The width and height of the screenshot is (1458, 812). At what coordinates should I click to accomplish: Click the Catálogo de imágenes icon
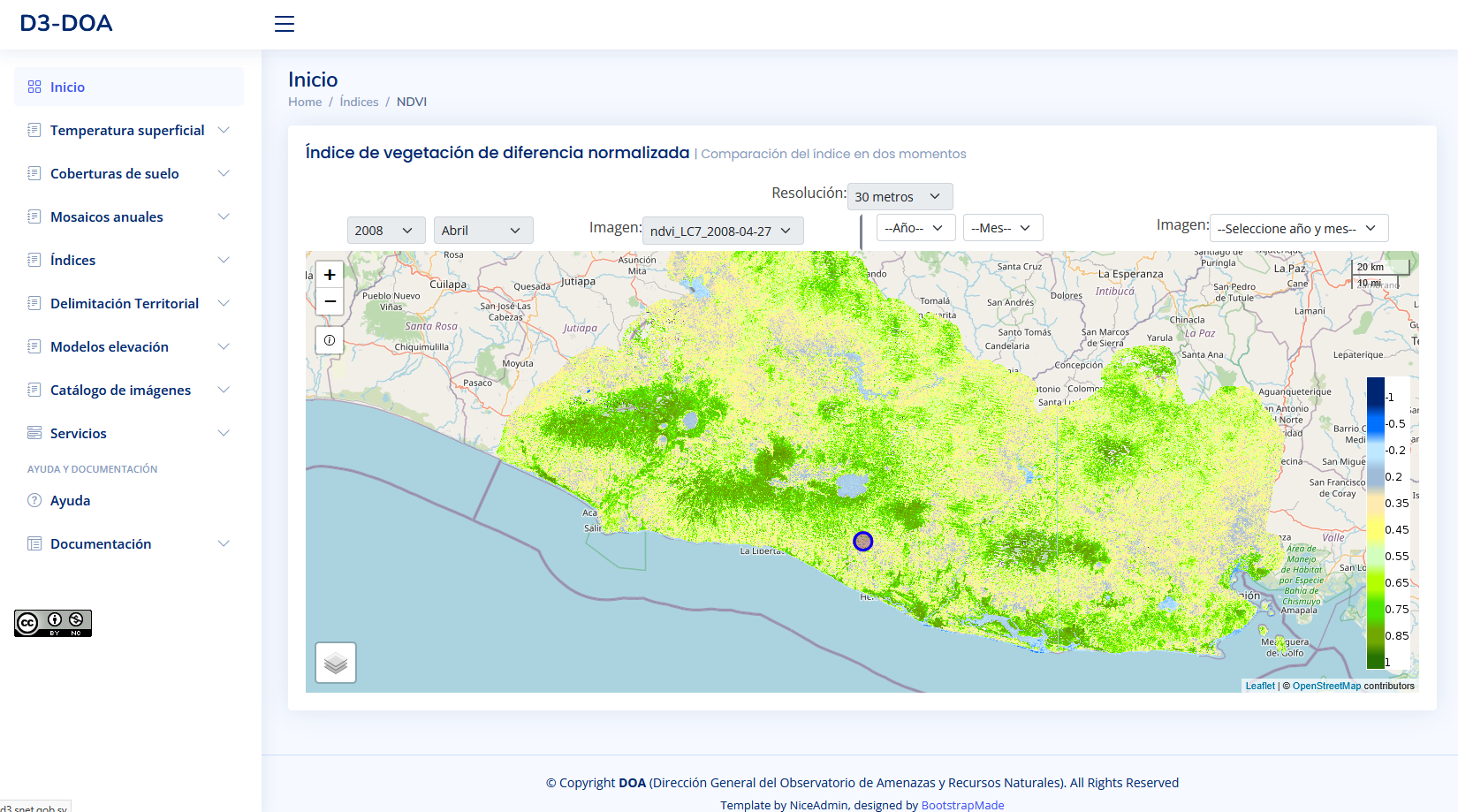pos(34,390)
